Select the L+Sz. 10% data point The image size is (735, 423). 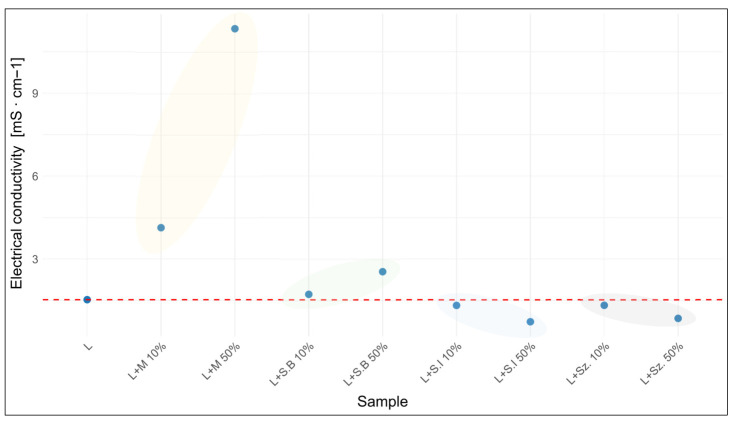tap(604, 306)
